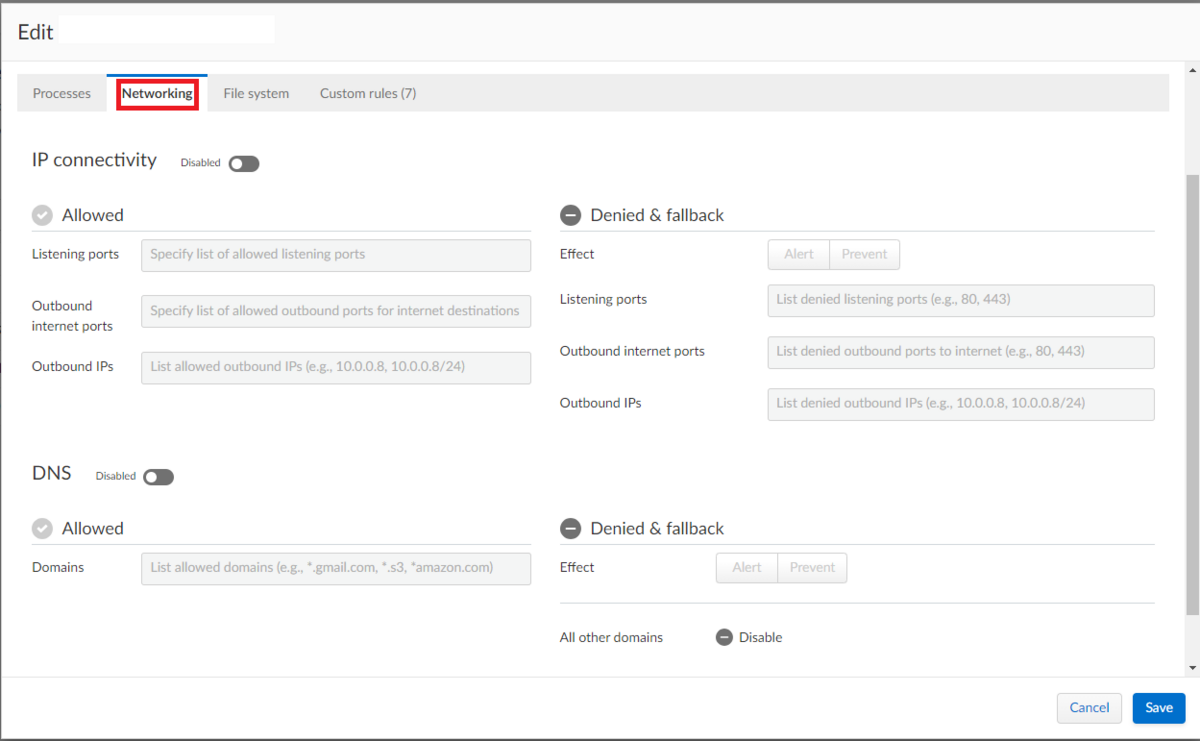The height and width of the screenshot is (741, 1200).
Task: Click the allowed Listening ports input field
Action: click(335, 255)
